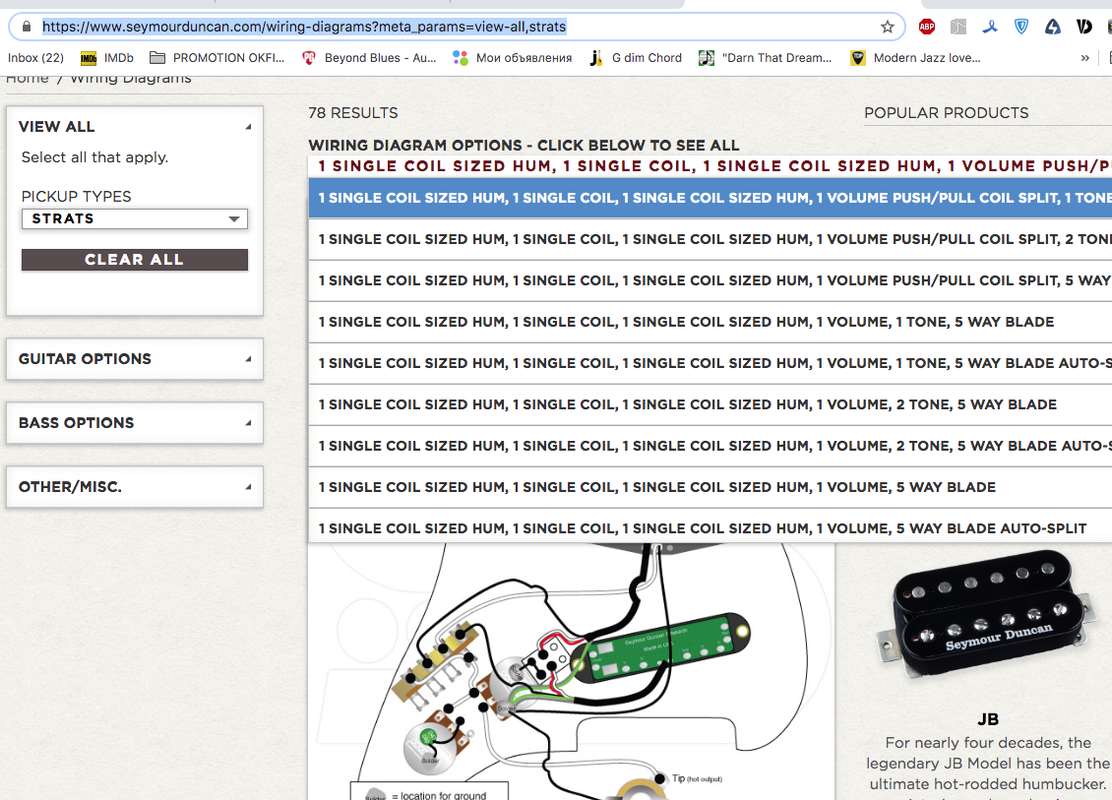This screenshot has height=800, width=1112.
Task: Show more bookmarks with the chevron
Action: click(1085, 58)
